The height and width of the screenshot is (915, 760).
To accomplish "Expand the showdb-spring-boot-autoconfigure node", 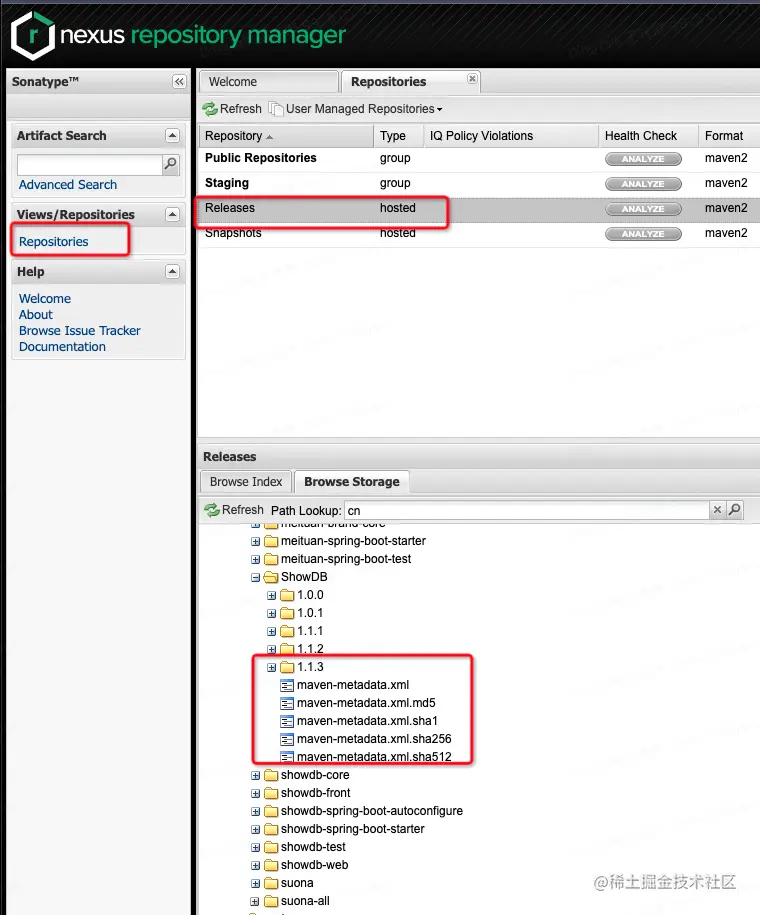I will pos(256,812).
